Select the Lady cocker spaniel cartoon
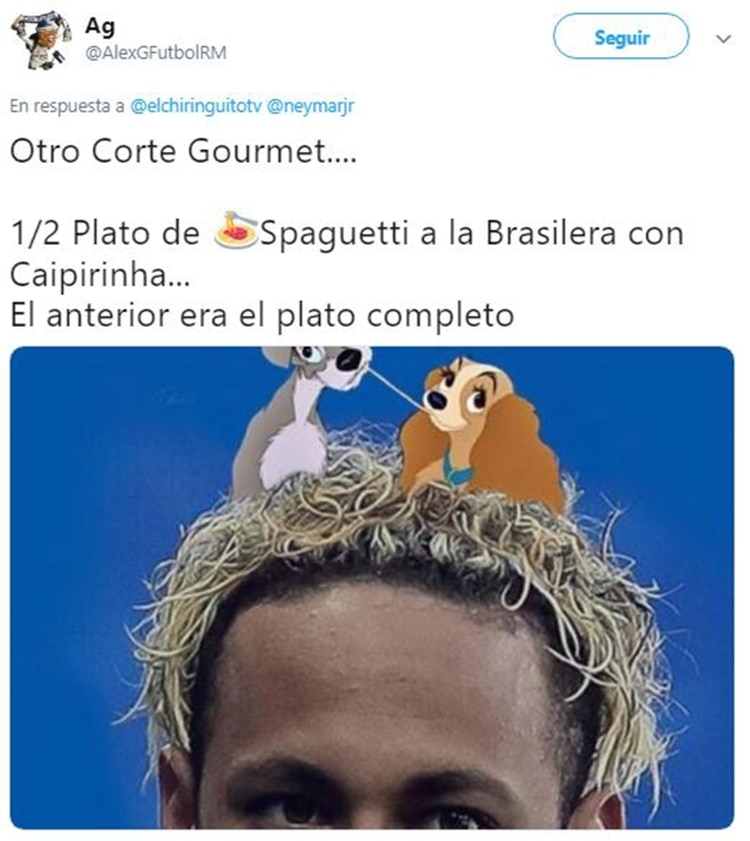 coord(479,429)
